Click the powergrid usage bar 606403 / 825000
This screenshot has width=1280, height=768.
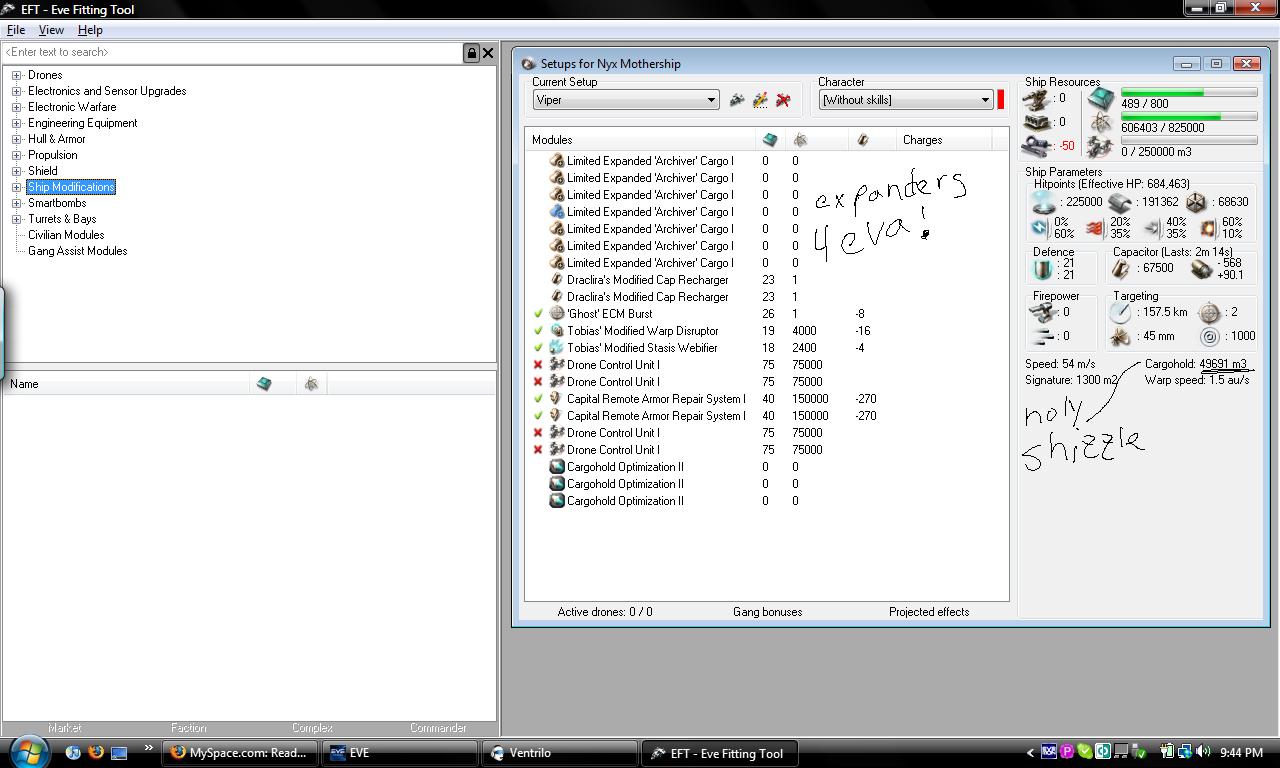[x=1189, y=117]
